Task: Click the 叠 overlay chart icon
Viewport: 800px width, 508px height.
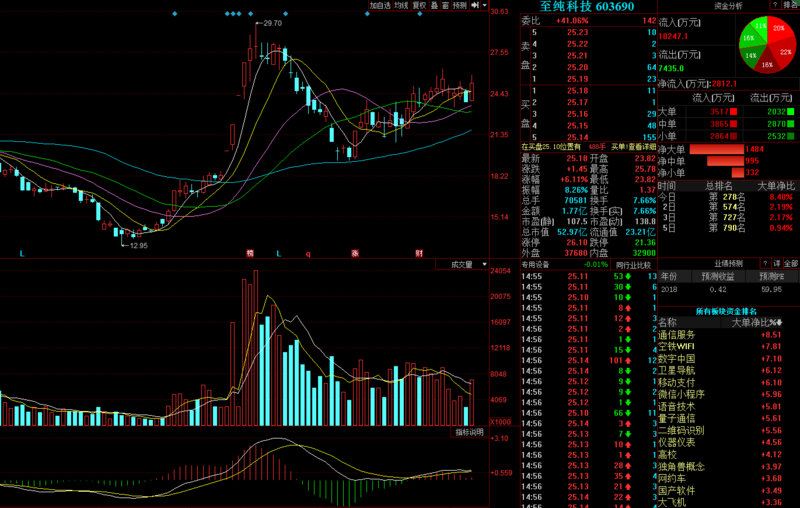Action: 435,5
